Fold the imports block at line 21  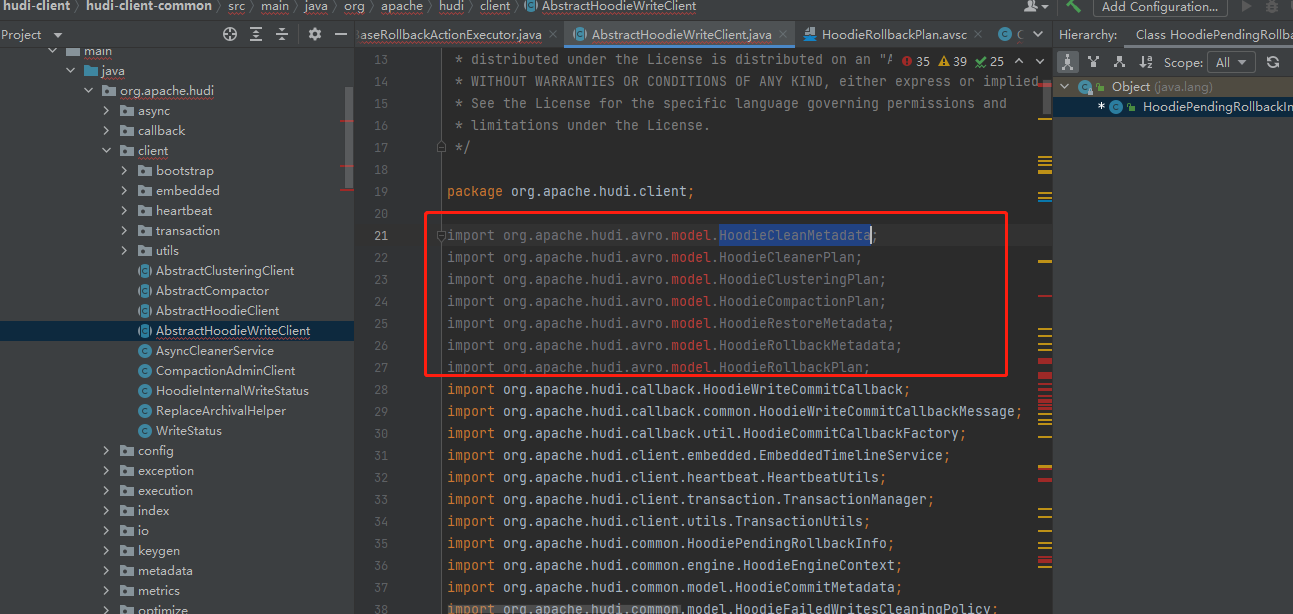441,236
